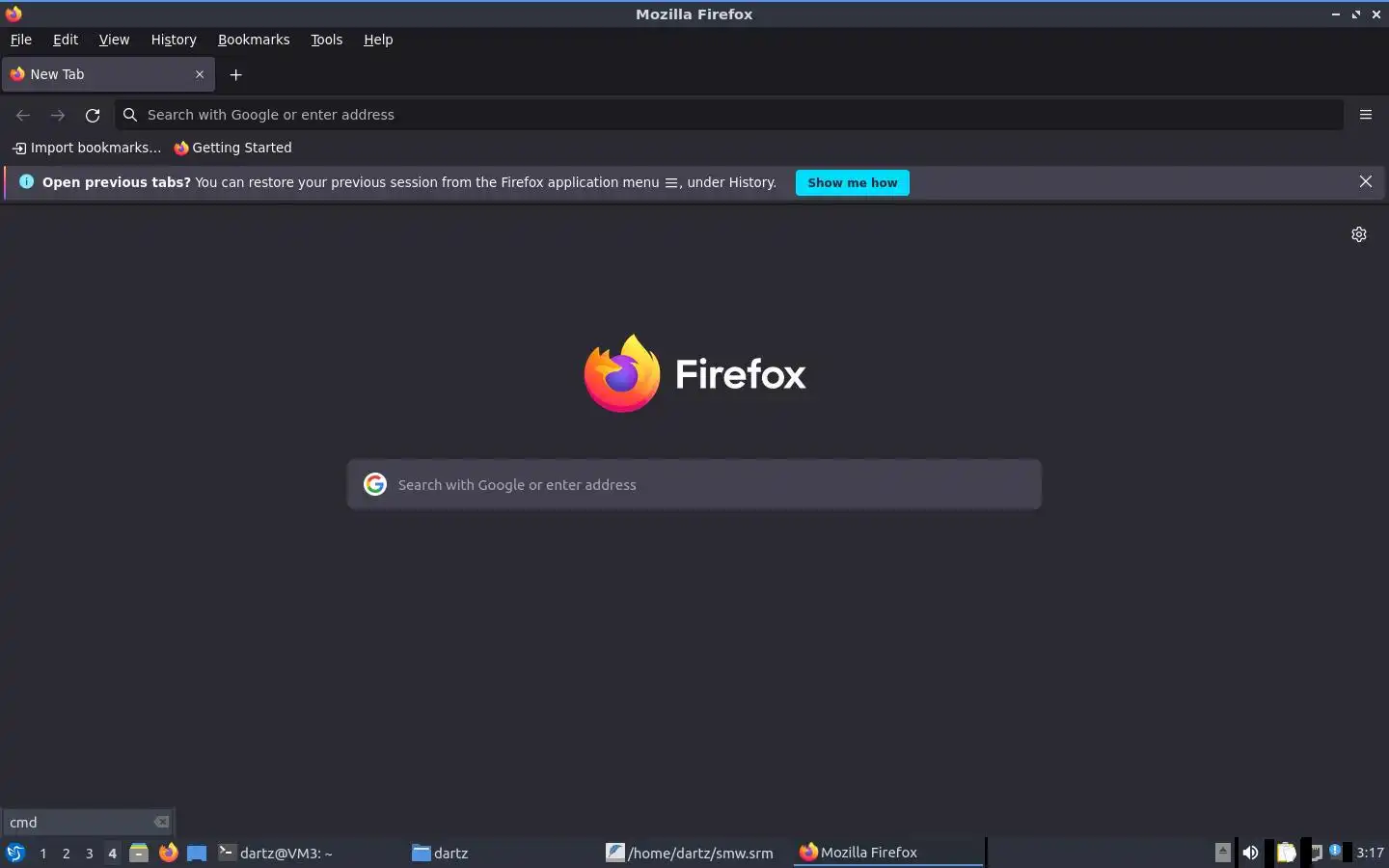Click the blue update notification tray icon
The width and height of the screenshot is (1389, 868).
(1335, 851)
